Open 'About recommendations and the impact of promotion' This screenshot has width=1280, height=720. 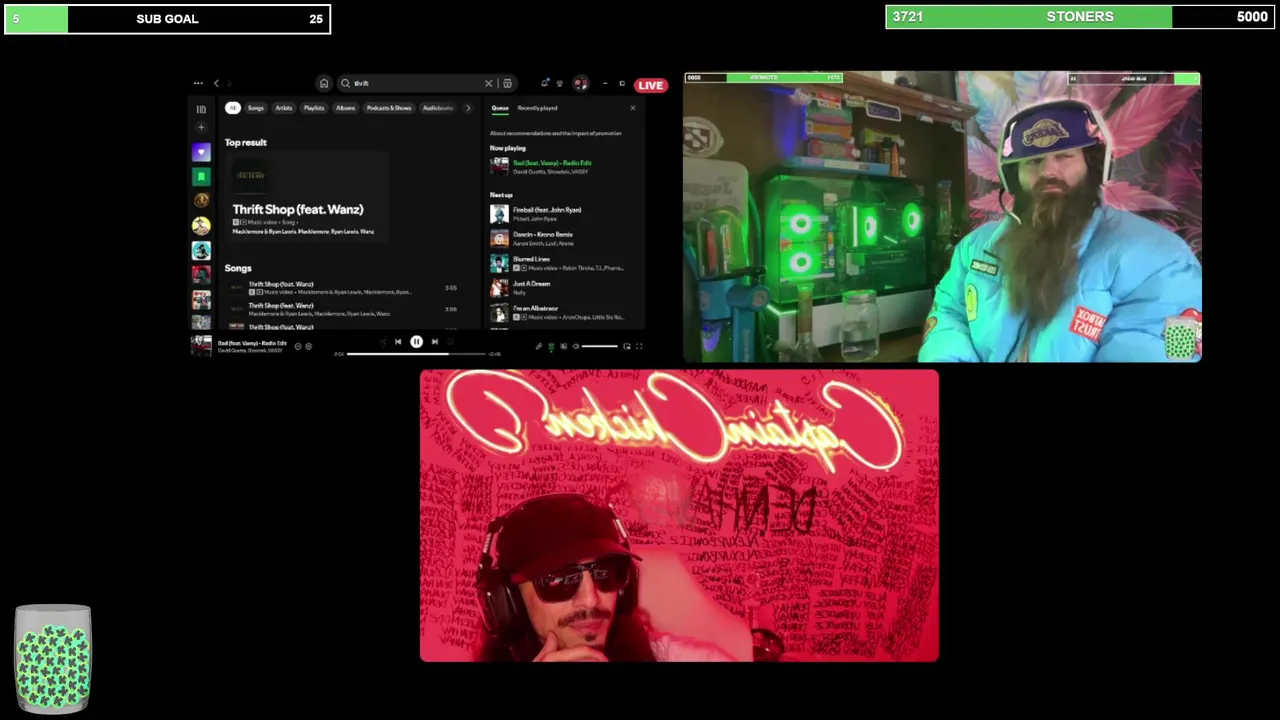(x=555, y=133)
